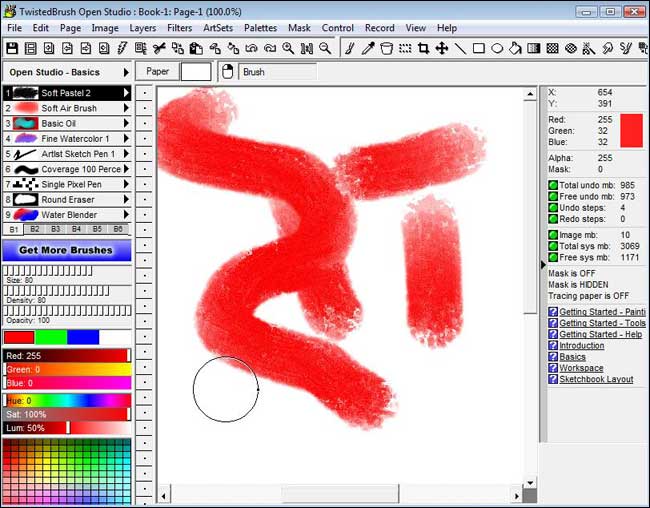Click the Paper button
The width and height of the screenshot is (650, 508).
pyautogui.click(x=158, y=71)
